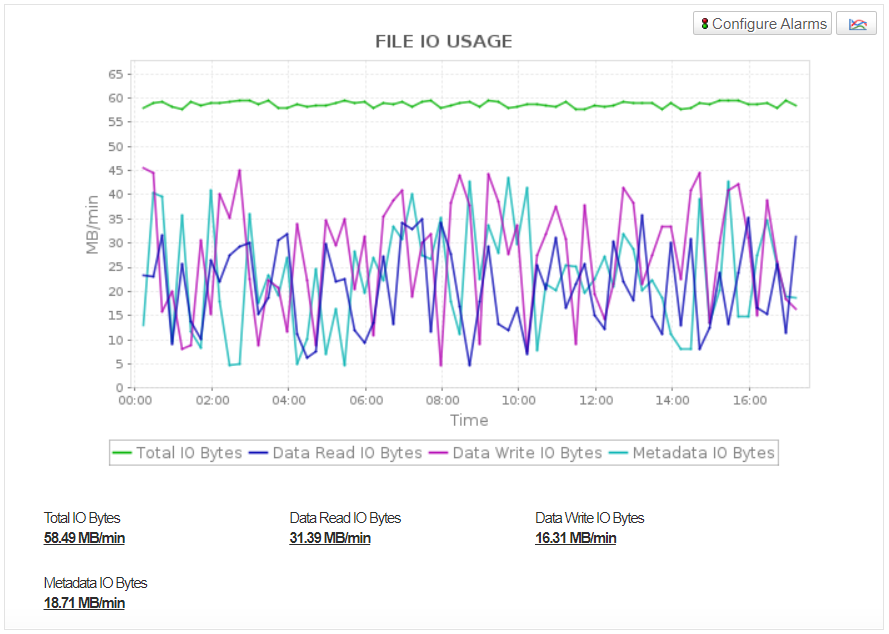The image size is (889, 634).
Task: Toggle Data Read IO Bytes legend label
Action: 347,453
